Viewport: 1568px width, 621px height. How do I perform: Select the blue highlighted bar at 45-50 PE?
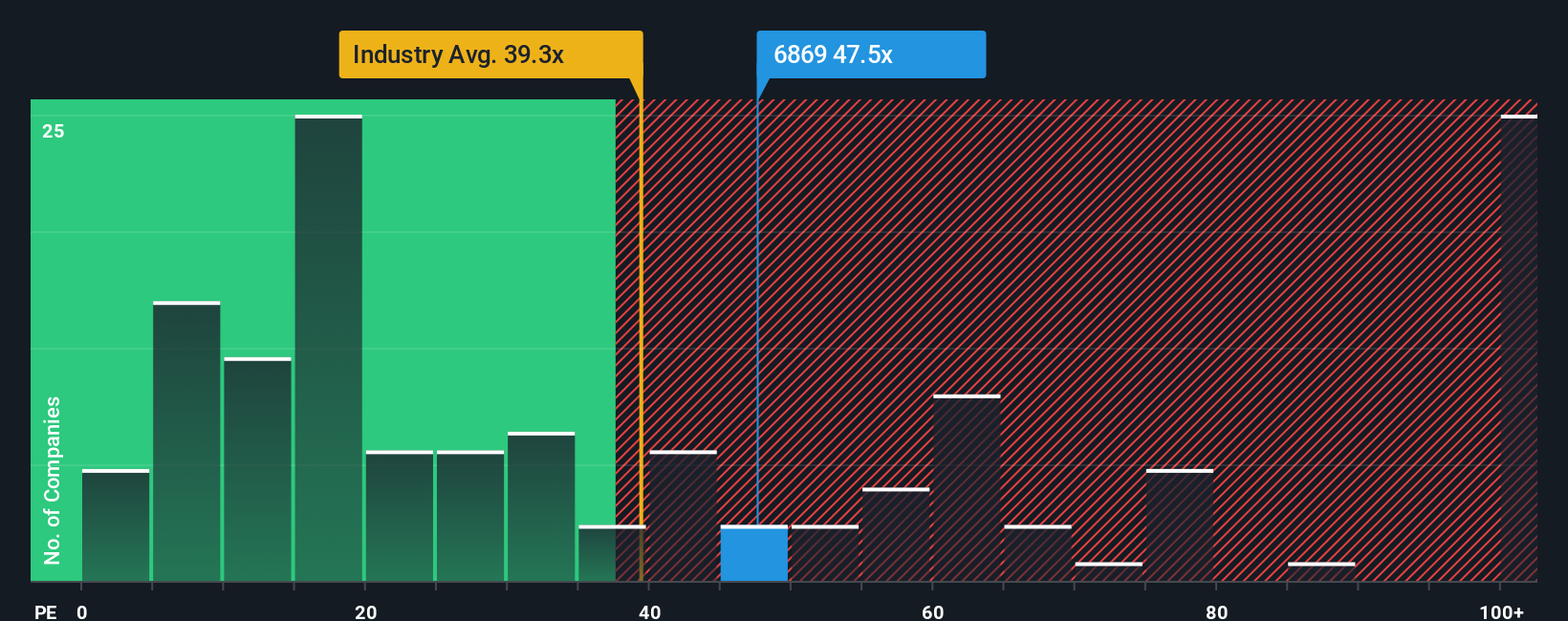(x=754, y=553)
